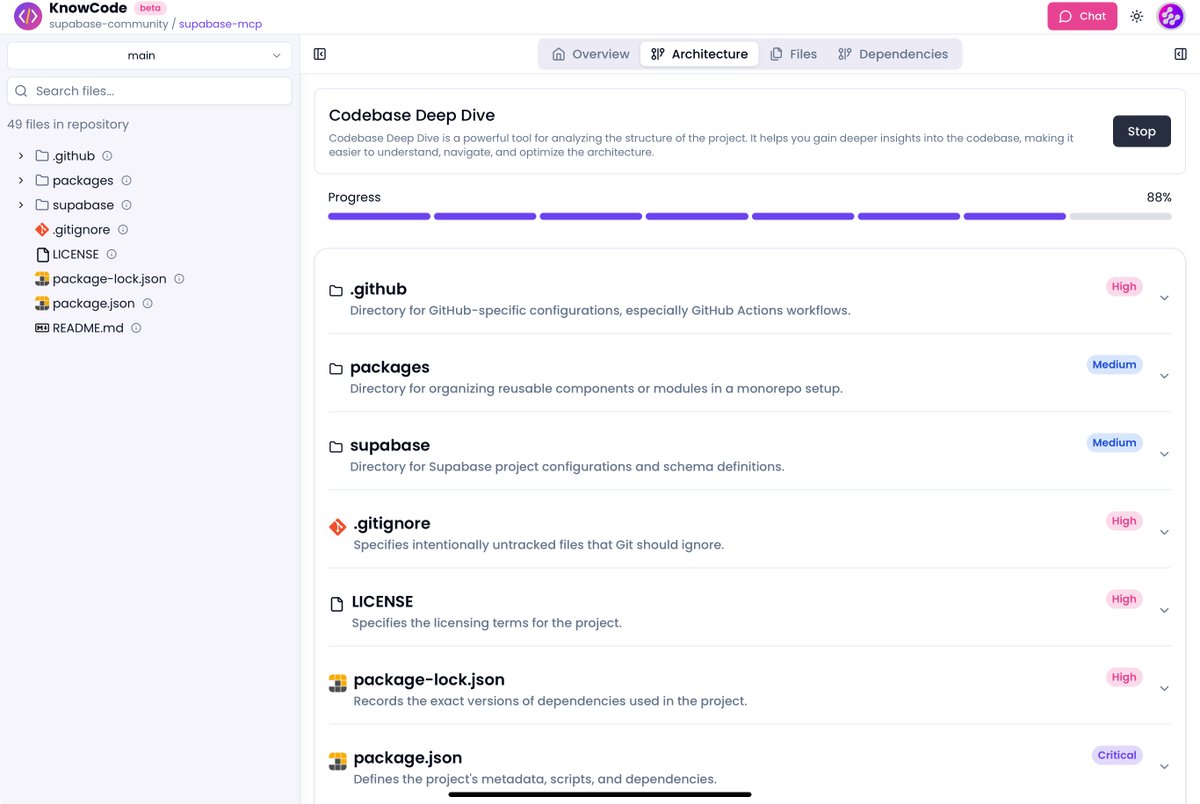Click the .github folder icon in main list
The height and width of the screenshot is (804, 1200).
click(x=336, y=291)
